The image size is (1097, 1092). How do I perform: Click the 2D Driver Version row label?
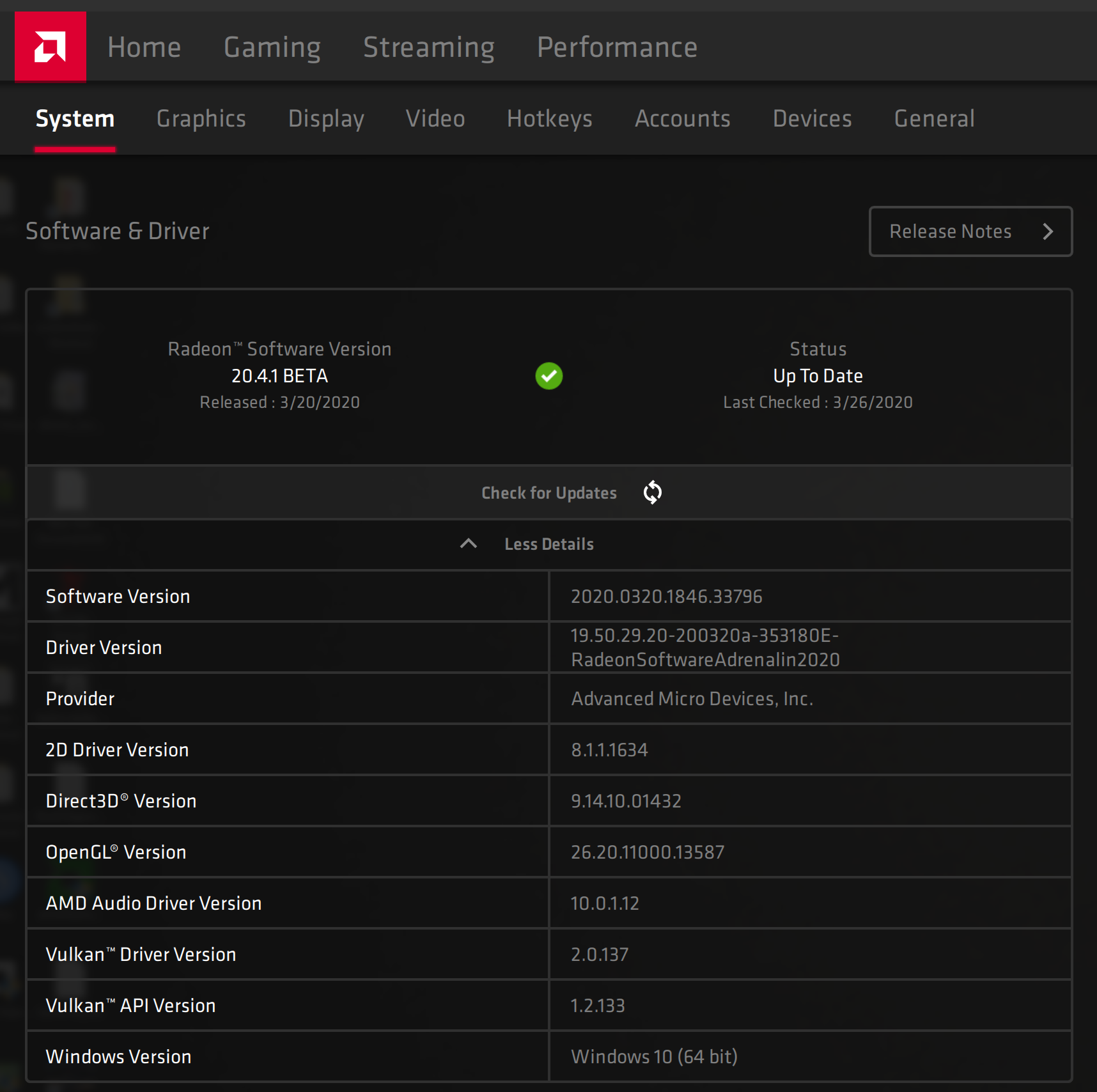pyautogui.click(x=117, y=750)
